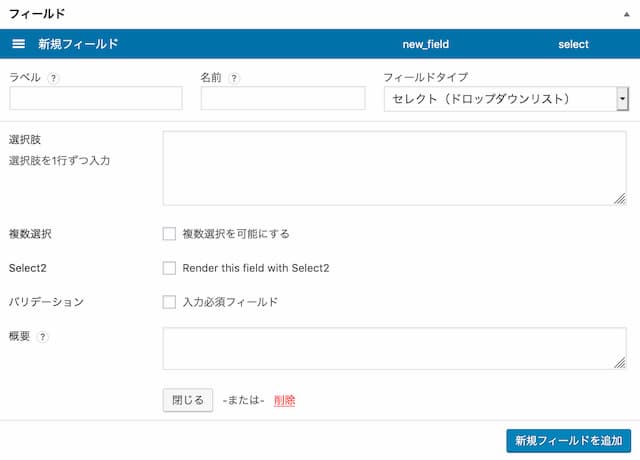Click the help icon next to ラベル

tap(53, 78)
